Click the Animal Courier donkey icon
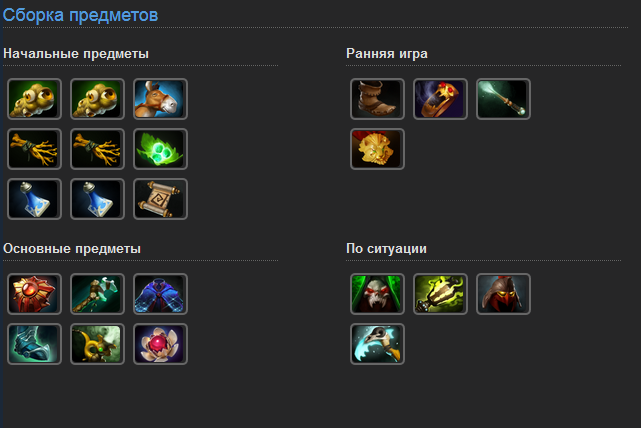The height and width of the screenshot is (428, 641). click(160, 99)
